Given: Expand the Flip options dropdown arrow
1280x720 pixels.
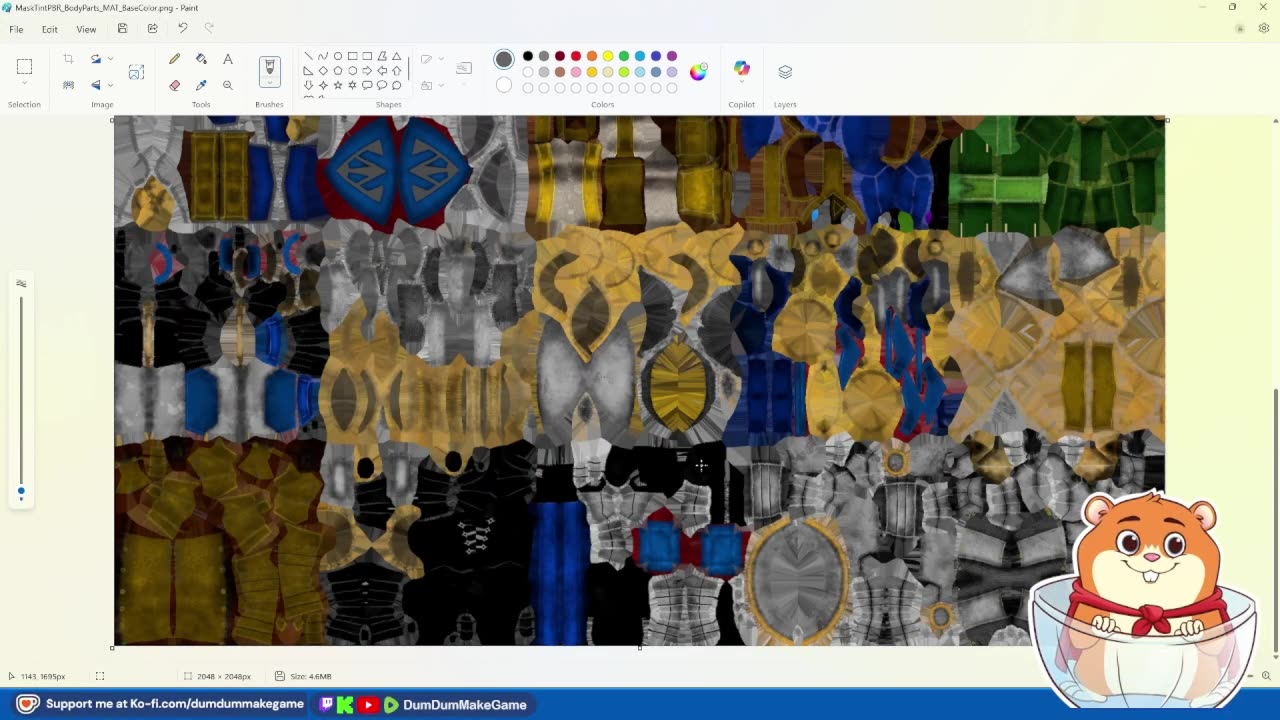Looking at the screenshot, I should tap(110, 85).
